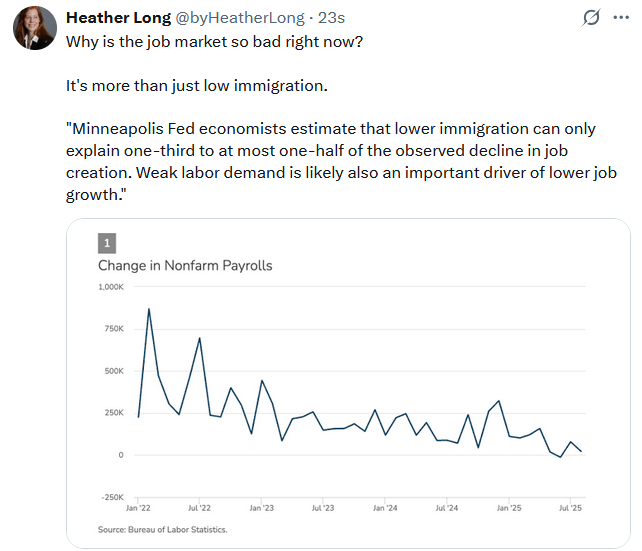Select the Jul '25 x-axis label

click(x=571, y=508)
